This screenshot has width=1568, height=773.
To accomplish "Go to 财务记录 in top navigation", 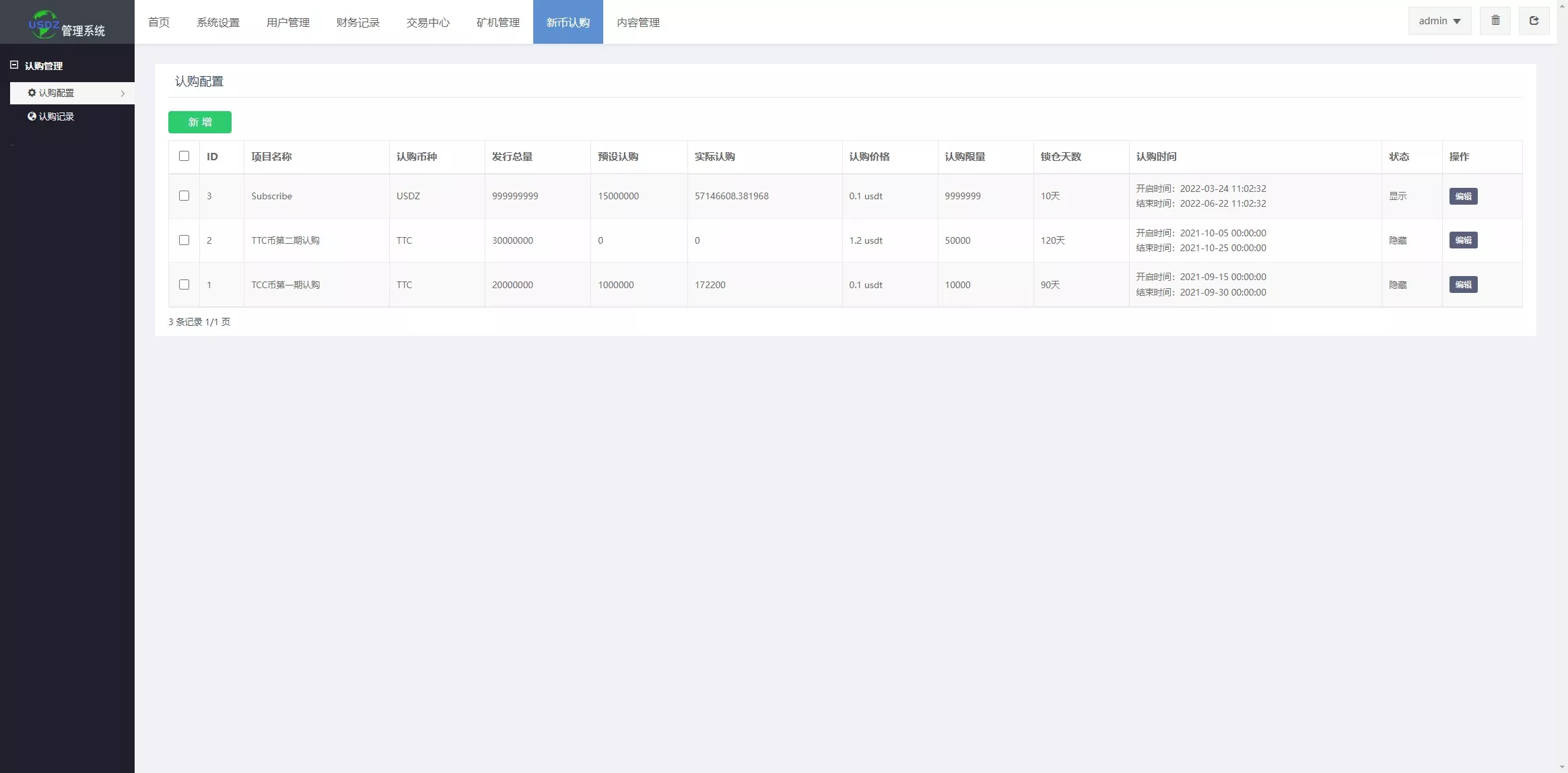I will pyautogui.click(x=358, y=22).
